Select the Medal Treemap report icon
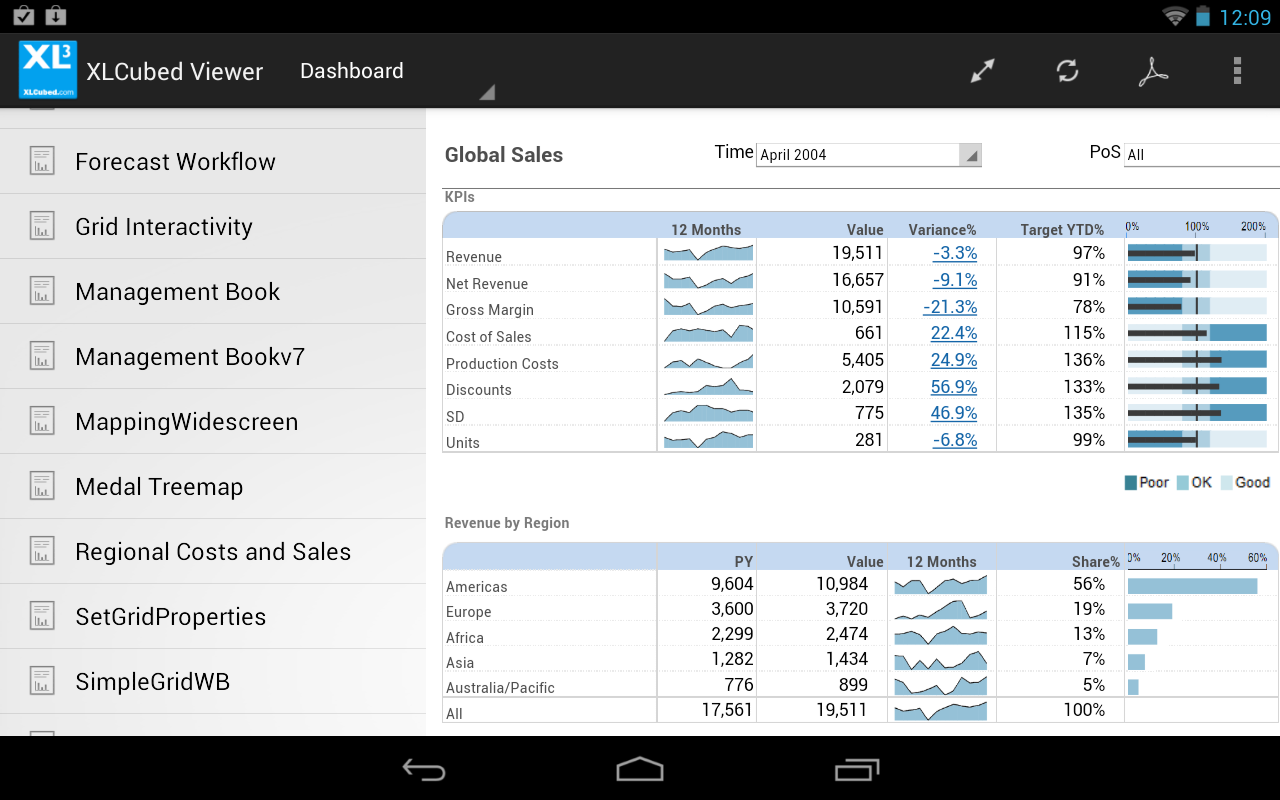This screenshot has height=800, width=1280. 42,486
